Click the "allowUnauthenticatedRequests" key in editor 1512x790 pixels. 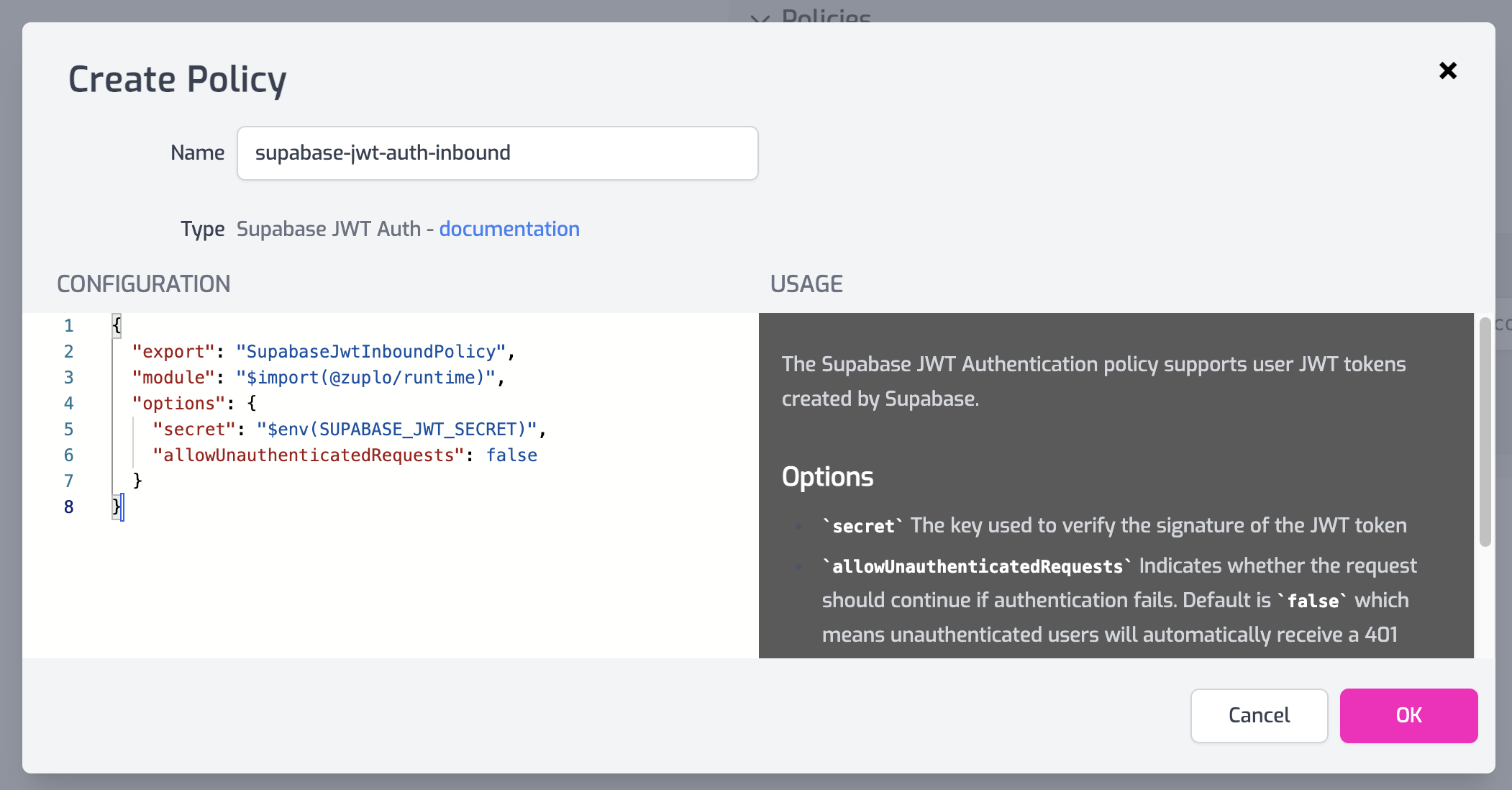308,455
